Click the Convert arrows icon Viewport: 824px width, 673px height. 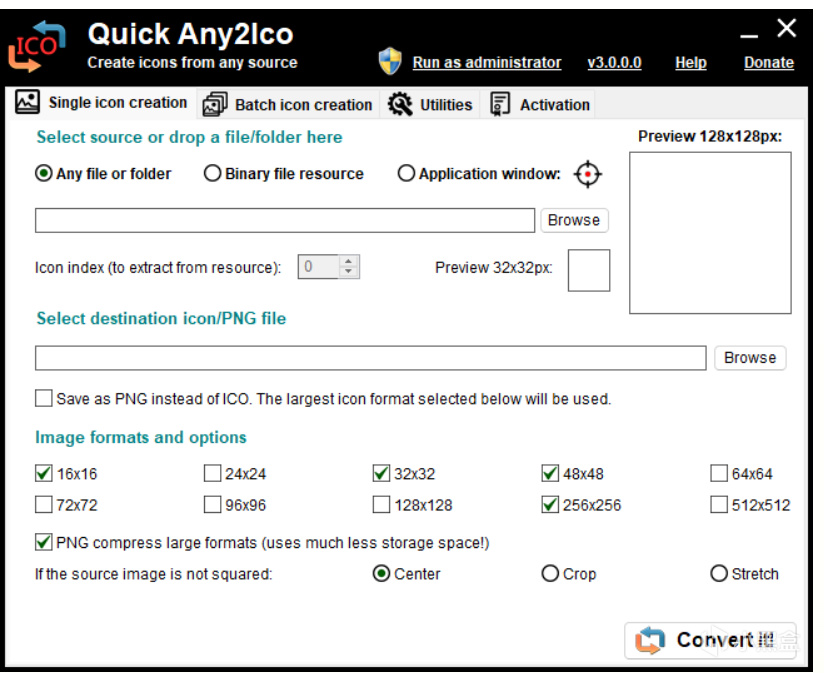pyautogui.click(x=650, y=640)
